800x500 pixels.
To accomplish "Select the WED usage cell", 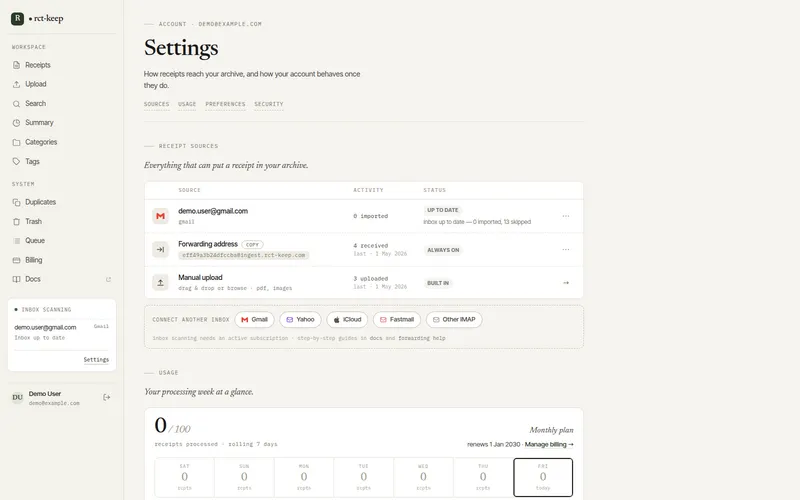I will coord(423,477).
